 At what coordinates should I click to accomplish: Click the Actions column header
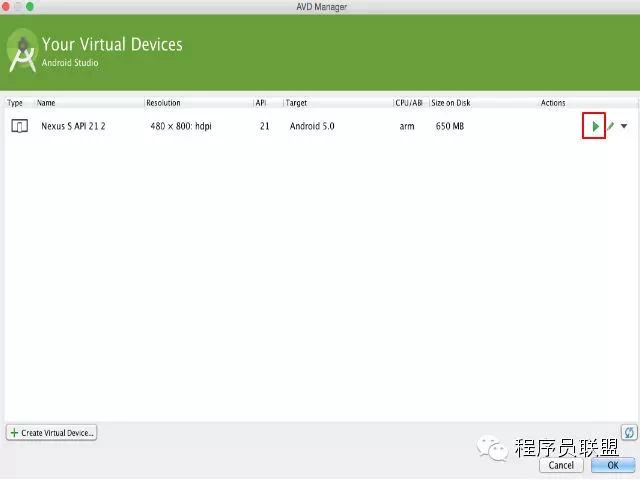553,103
